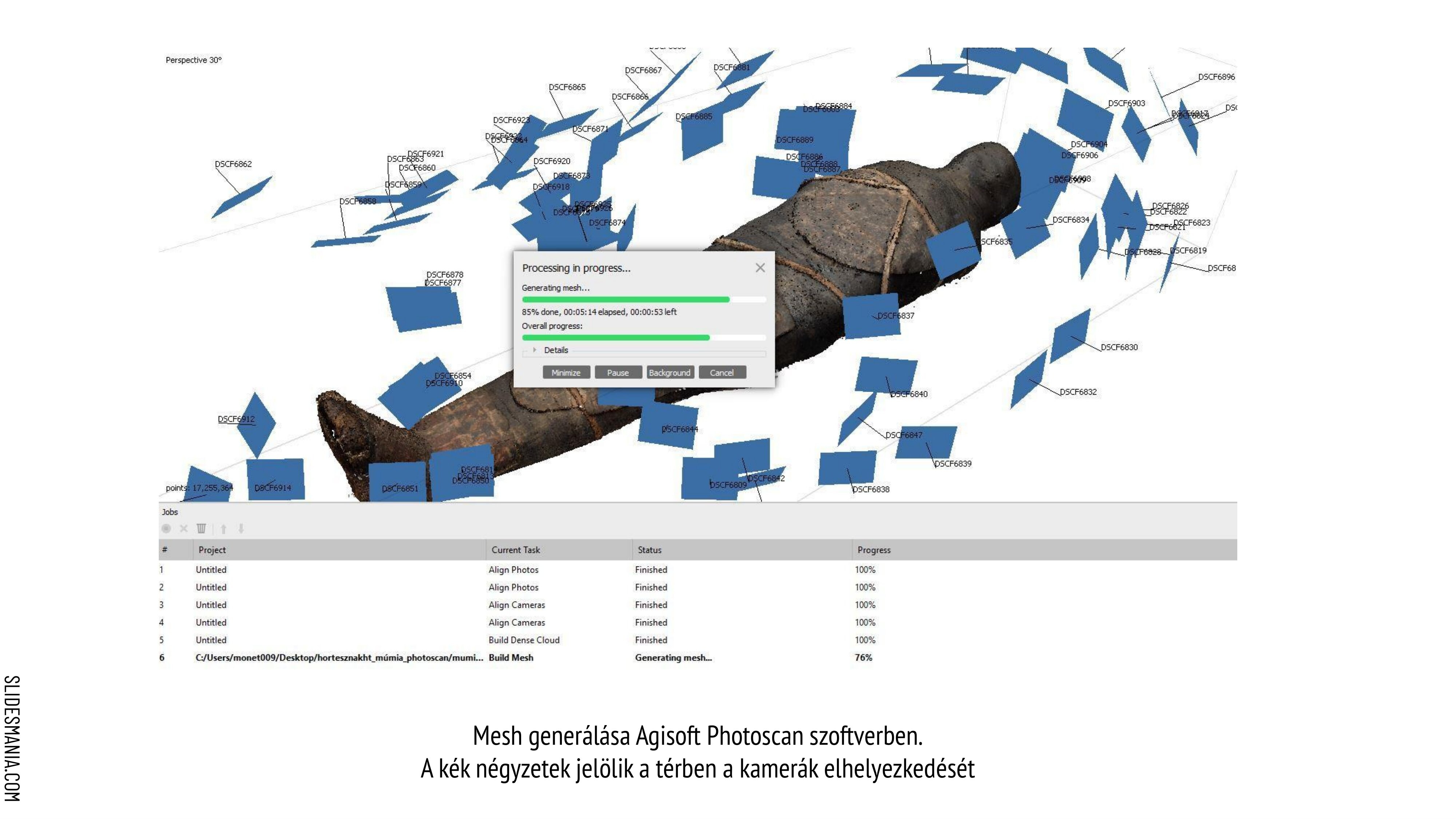Pause the mesh generation
Viewport: 1456px width, 819px height.
tap(618, 372)
